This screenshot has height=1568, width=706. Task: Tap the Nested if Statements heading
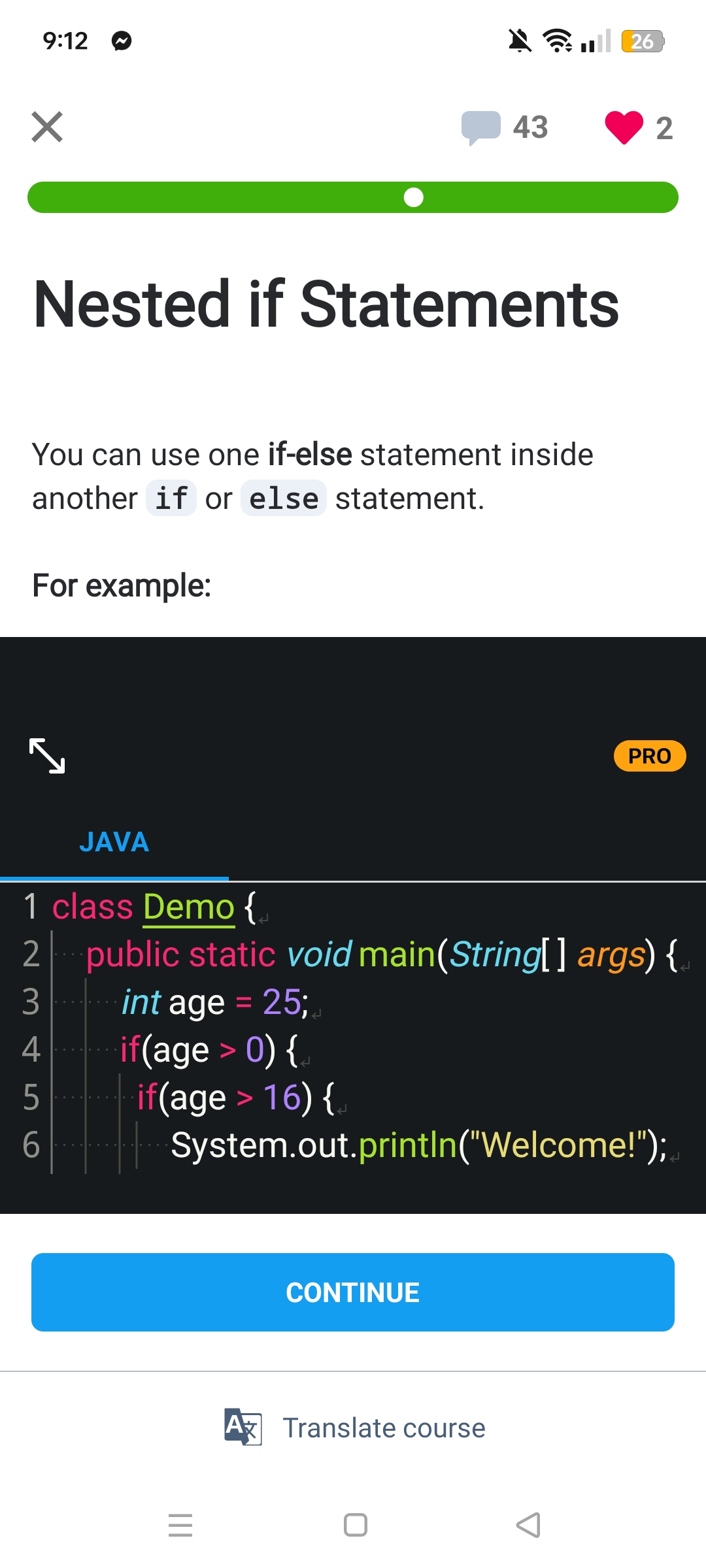[x=326, y=304]
